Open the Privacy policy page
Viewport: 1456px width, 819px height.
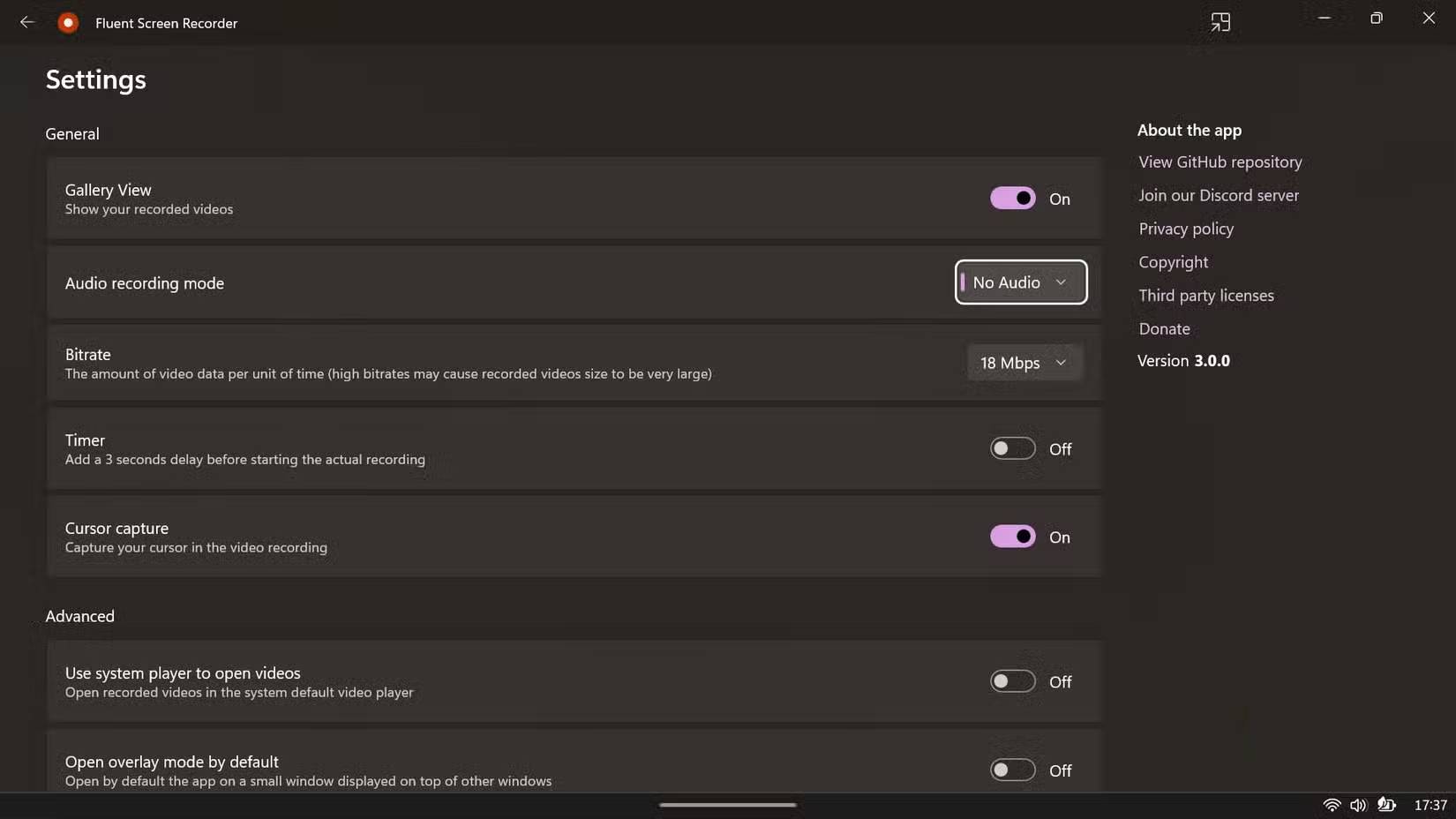[1185, 229]
